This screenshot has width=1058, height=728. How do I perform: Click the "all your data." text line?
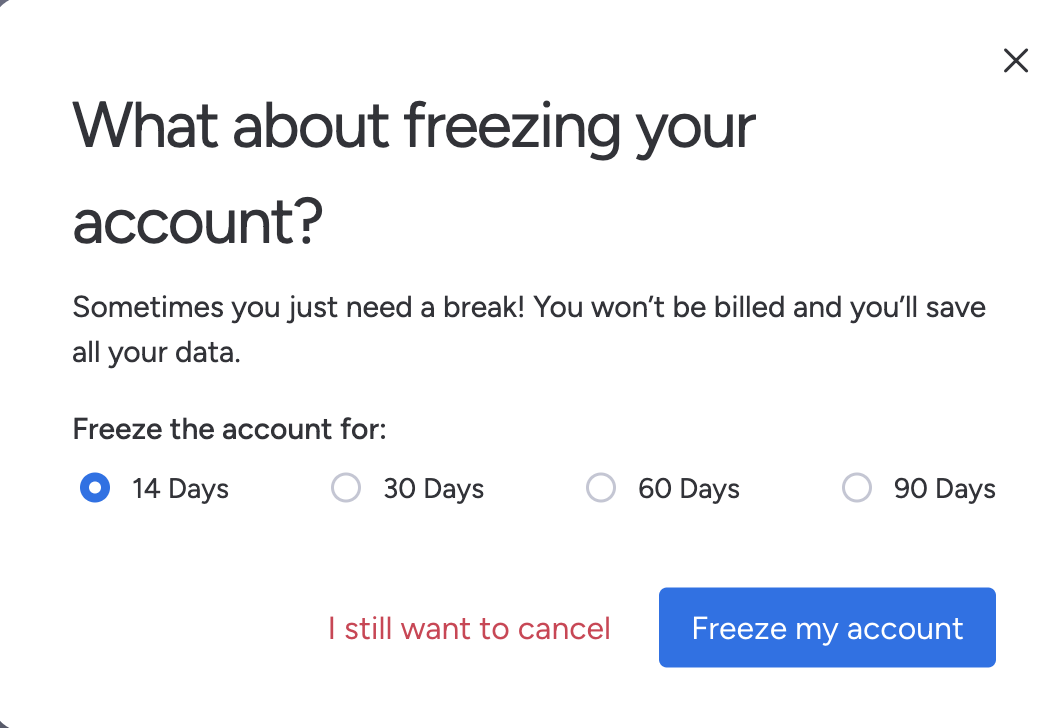coord(157,353)
